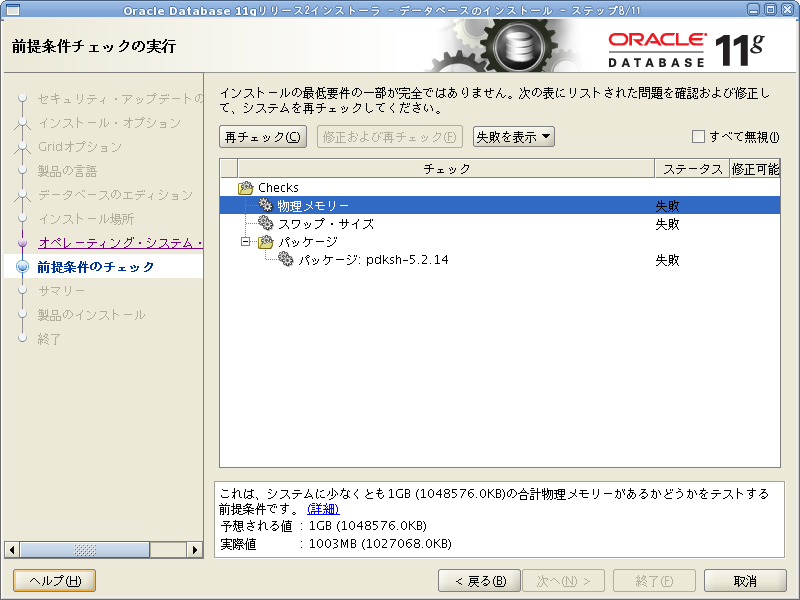Click the 予想される値 1GB line
The image size is (800, 600).
323,526
